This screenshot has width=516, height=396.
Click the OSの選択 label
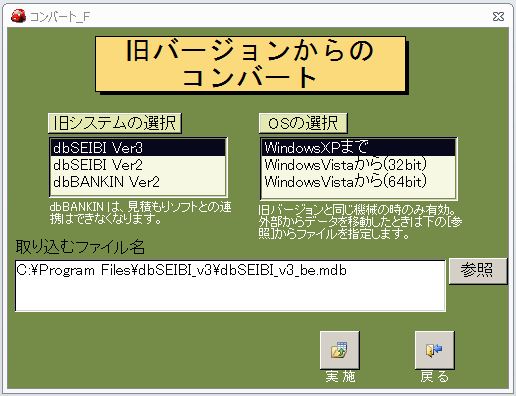pyautogui.click(x=303, y=123)
